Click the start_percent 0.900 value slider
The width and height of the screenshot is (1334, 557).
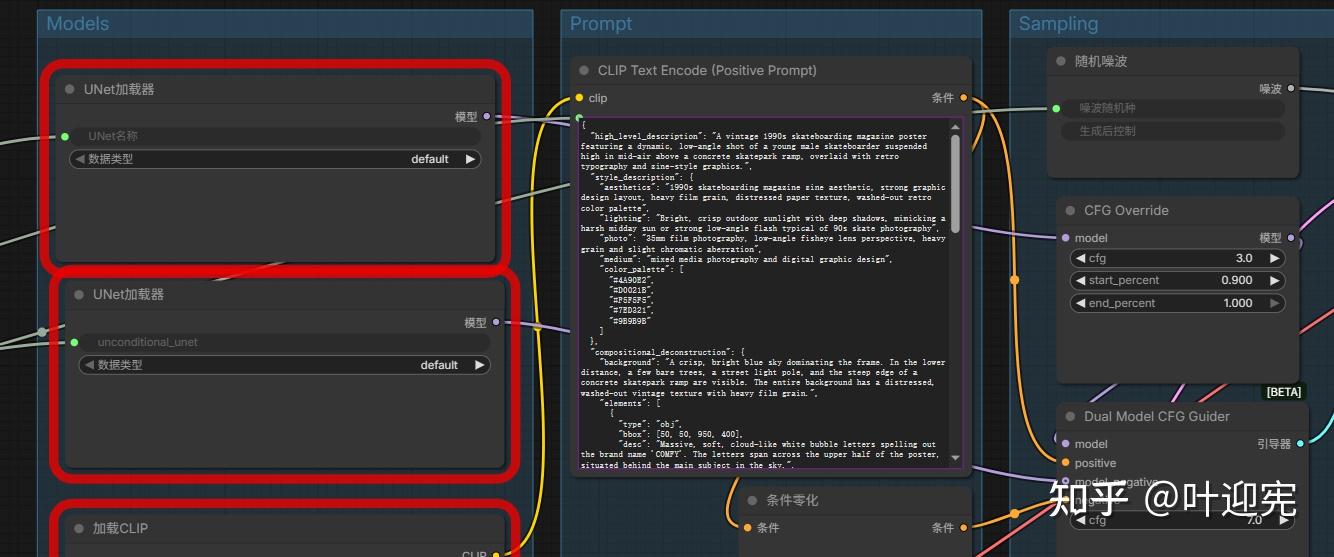pyautogui.click(x=1177, y=280)
